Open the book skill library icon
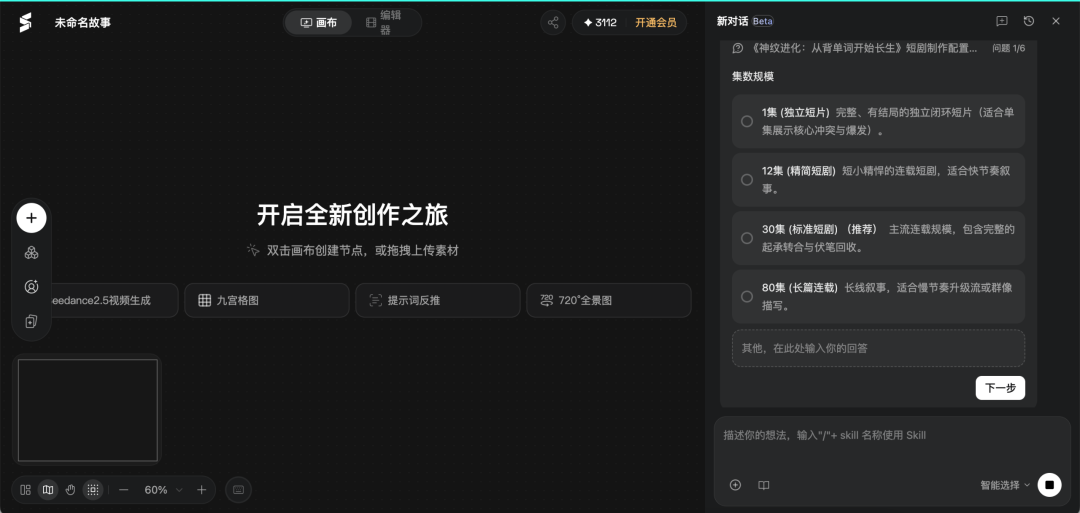The width and height of the screenshot is (1080, 513). click(764, 485)
